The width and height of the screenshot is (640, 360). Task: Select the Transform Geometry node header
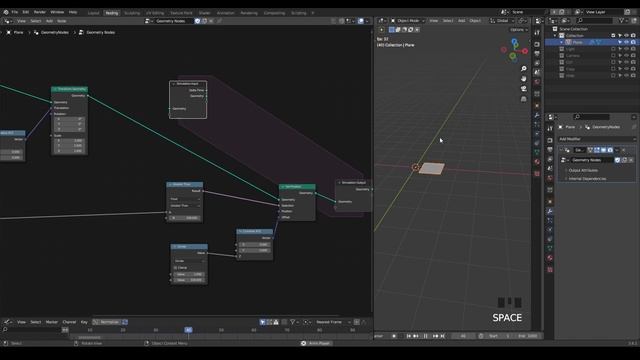69,89
